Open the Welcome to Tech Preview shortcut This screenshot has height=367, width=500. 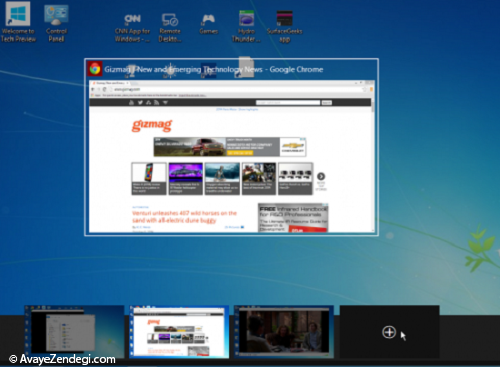18,22
